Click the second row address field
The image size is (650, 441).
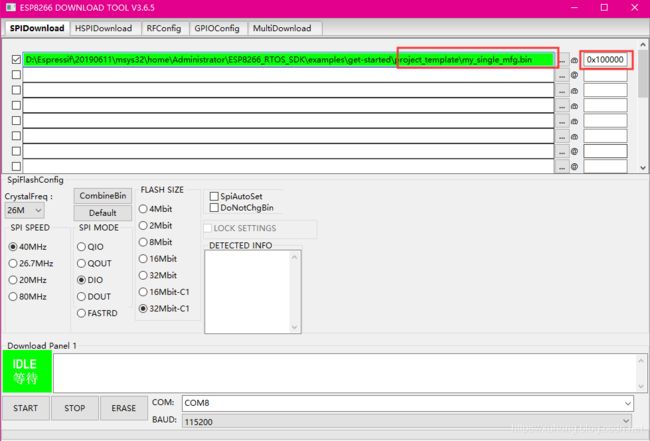click(605, 75)
